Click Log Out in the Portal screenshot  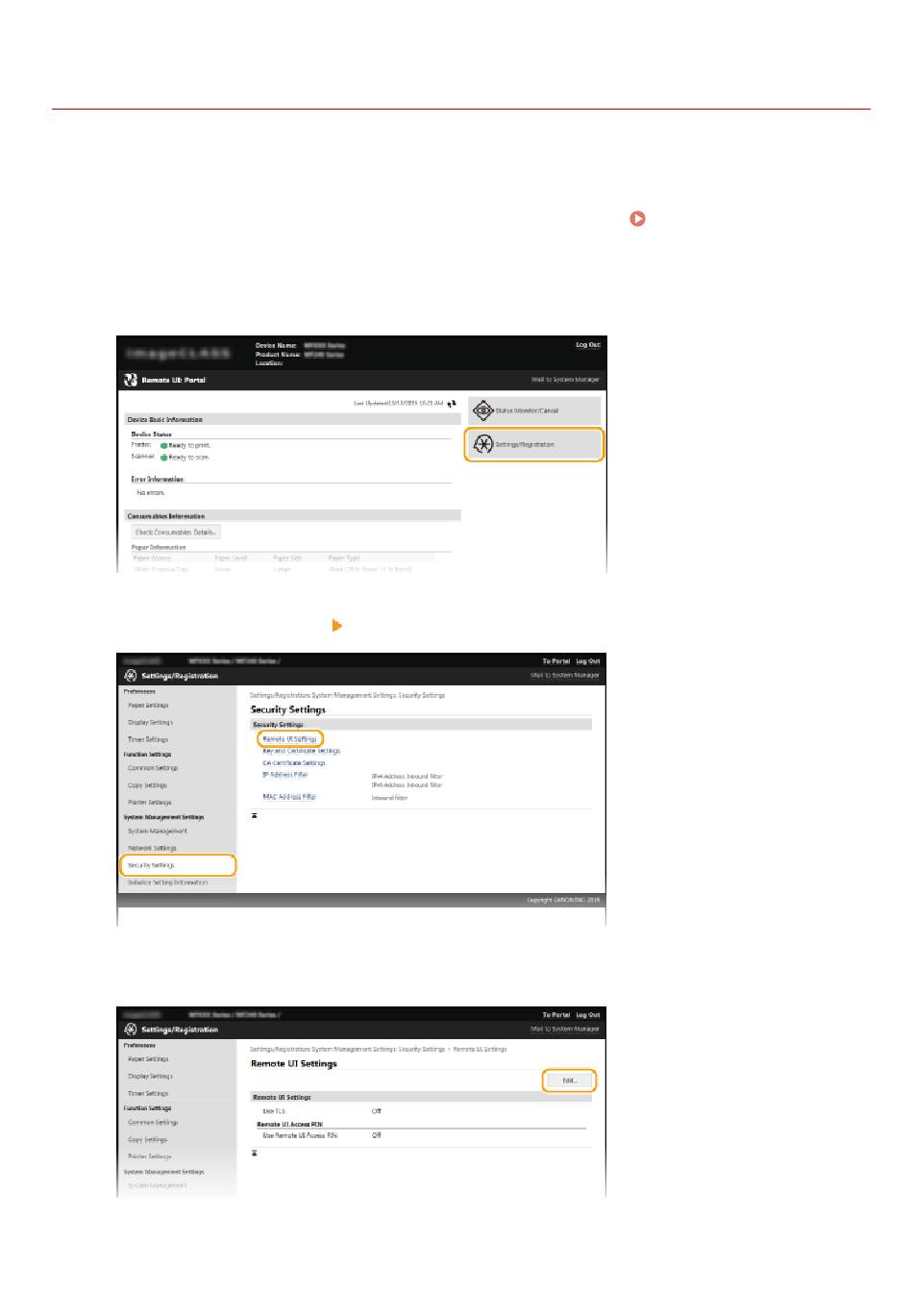588,345
